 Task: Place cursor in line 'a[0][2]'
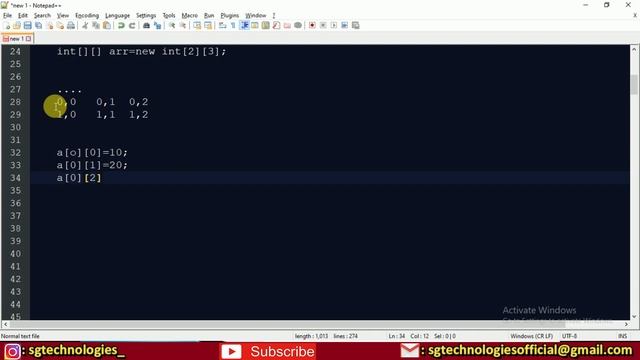tap(79, 178)
